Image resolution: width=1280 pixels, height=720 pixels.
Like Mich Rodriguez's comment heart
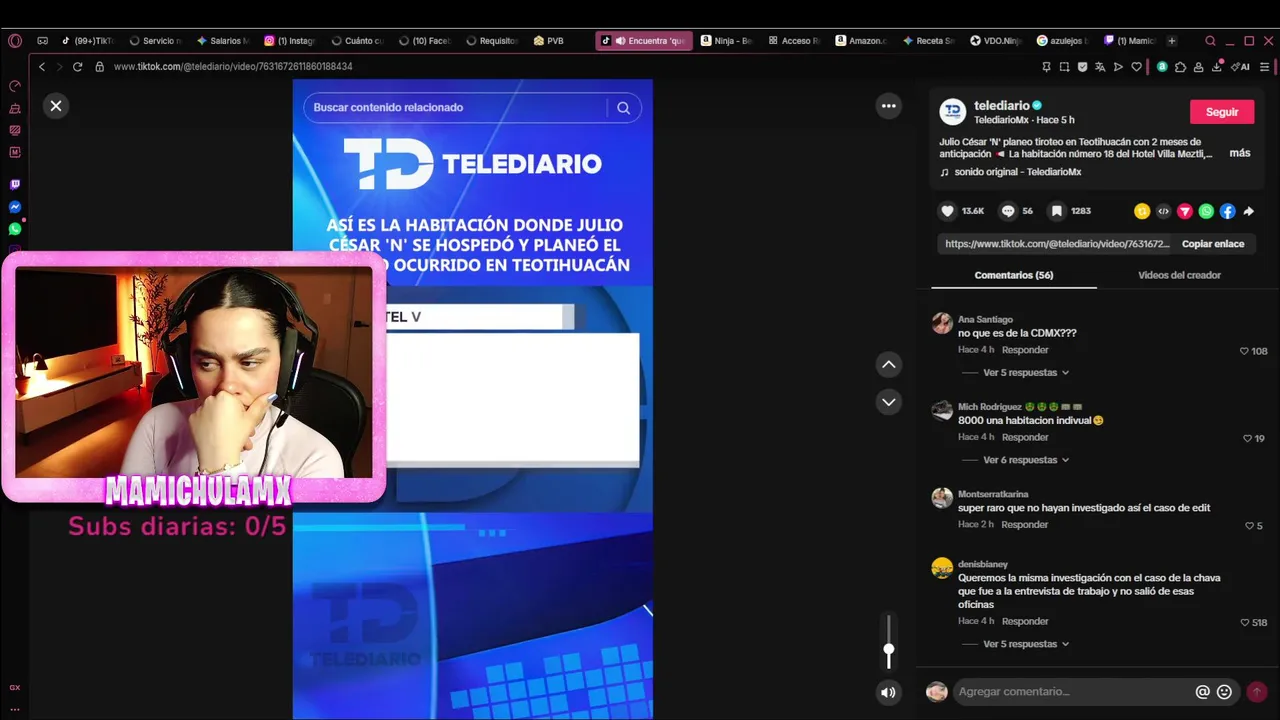pos(1247,438)
